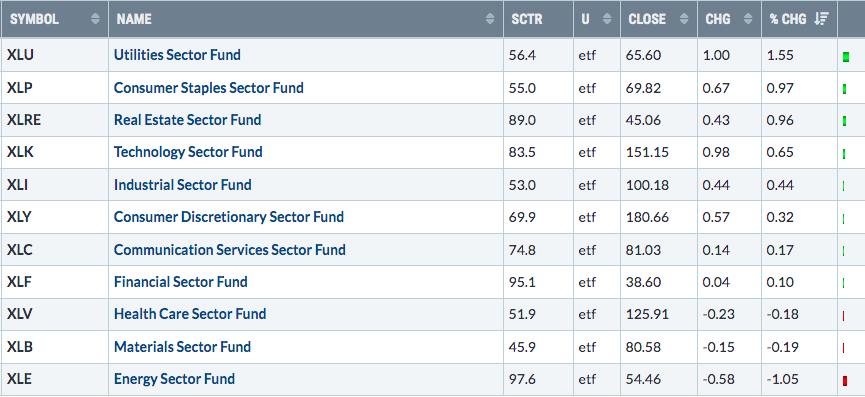The image size is (865, 397).
Task: Open the Financial Sector Fund link
Action: pyautogui.click(x=180, y=282)
